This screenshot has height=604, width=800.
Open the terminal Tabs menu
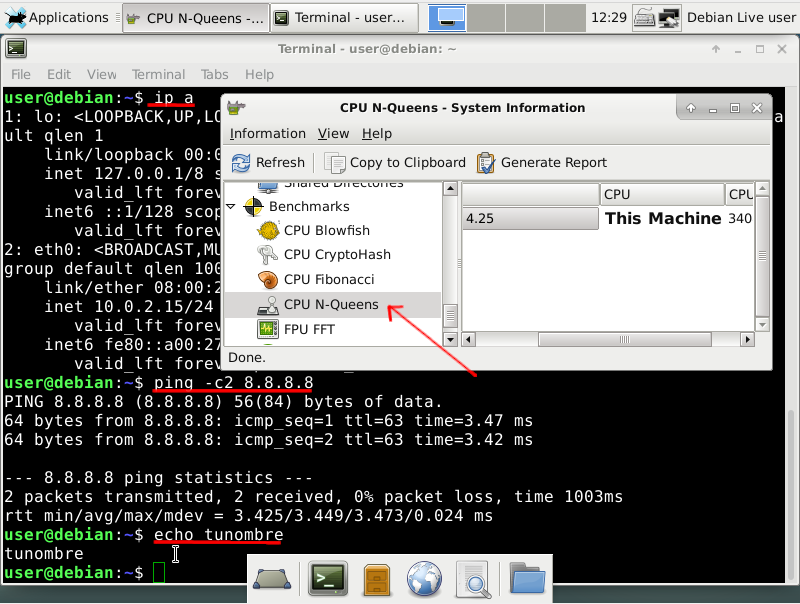214,74
